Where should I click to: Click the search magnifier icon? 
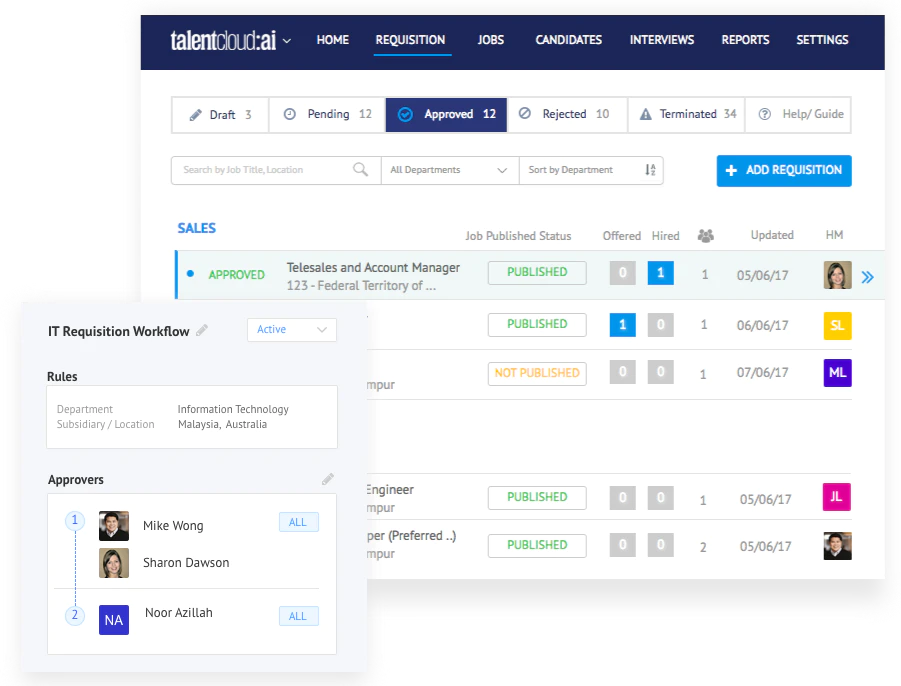coord(360,169)
